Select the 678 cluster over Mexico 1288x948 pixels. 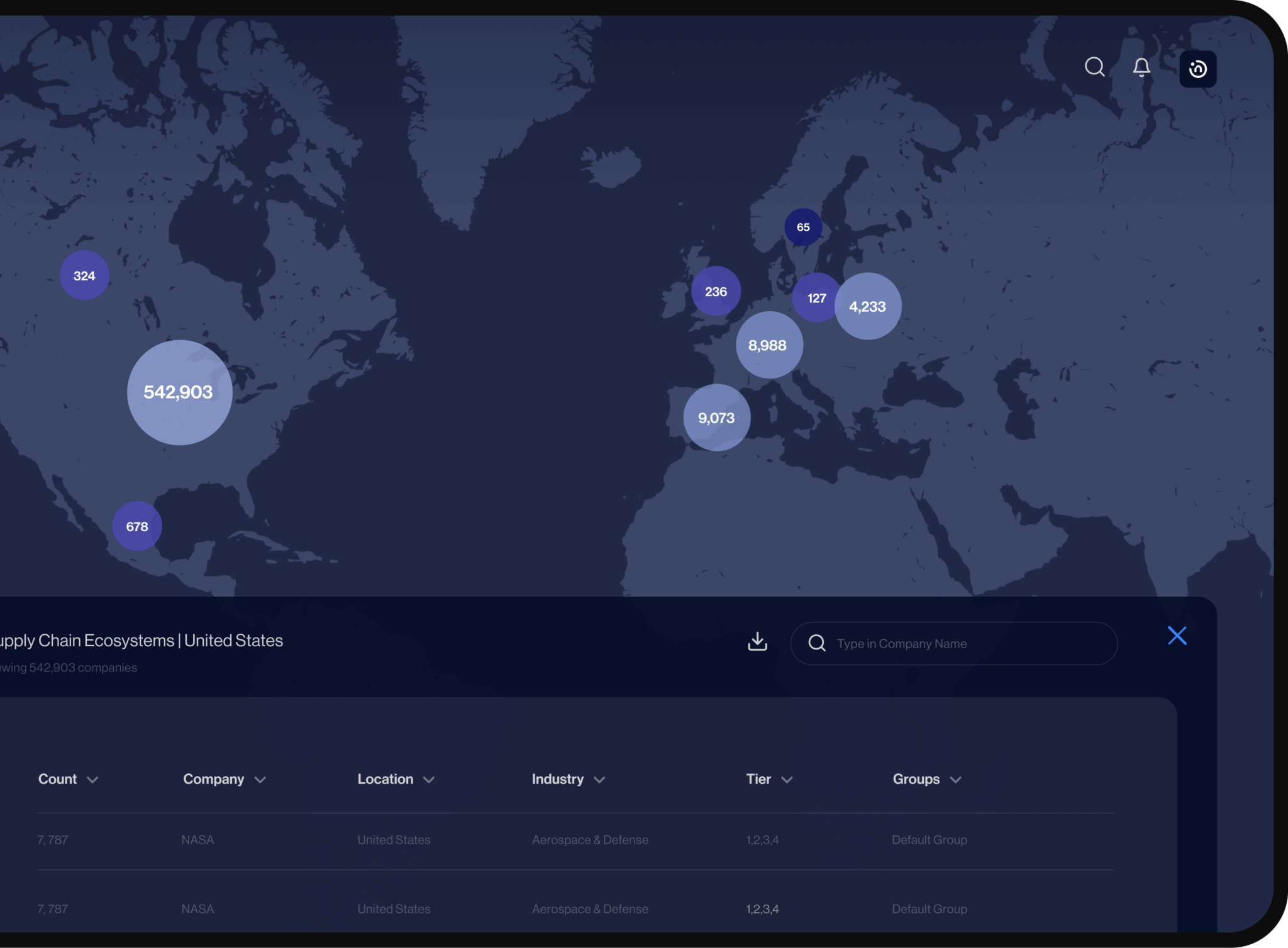coord(136,526)
